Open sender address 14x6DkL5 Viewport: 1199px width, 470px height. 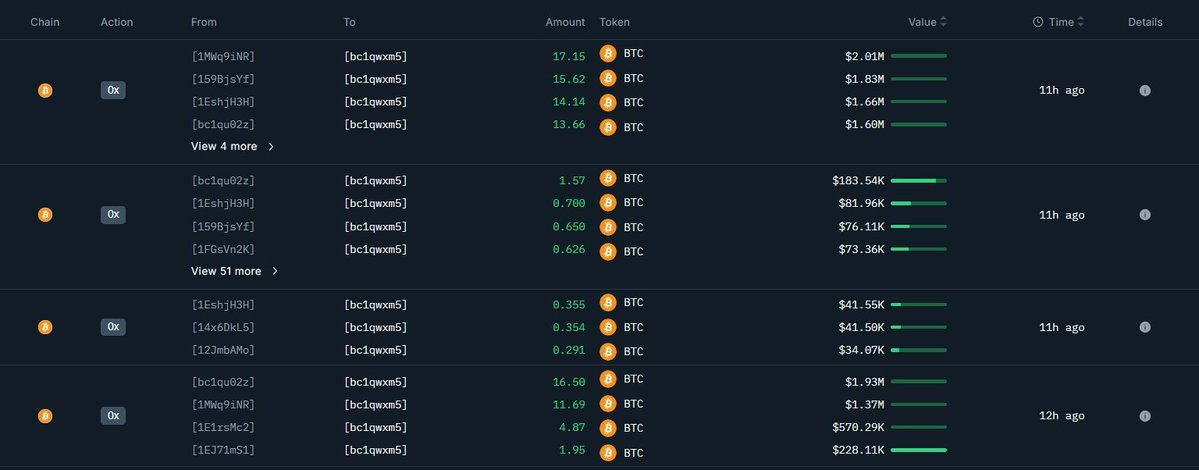point(223,328)
